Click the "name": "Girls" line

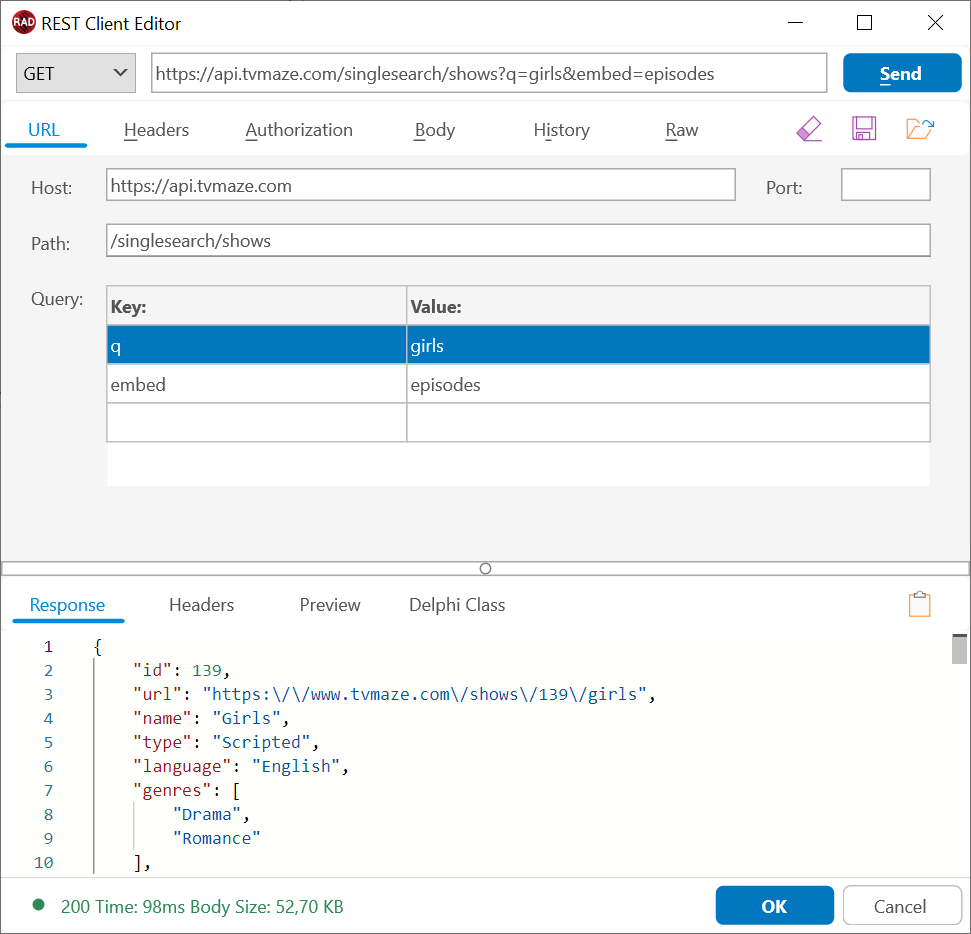pyautogui.click(x=211, y=718)
